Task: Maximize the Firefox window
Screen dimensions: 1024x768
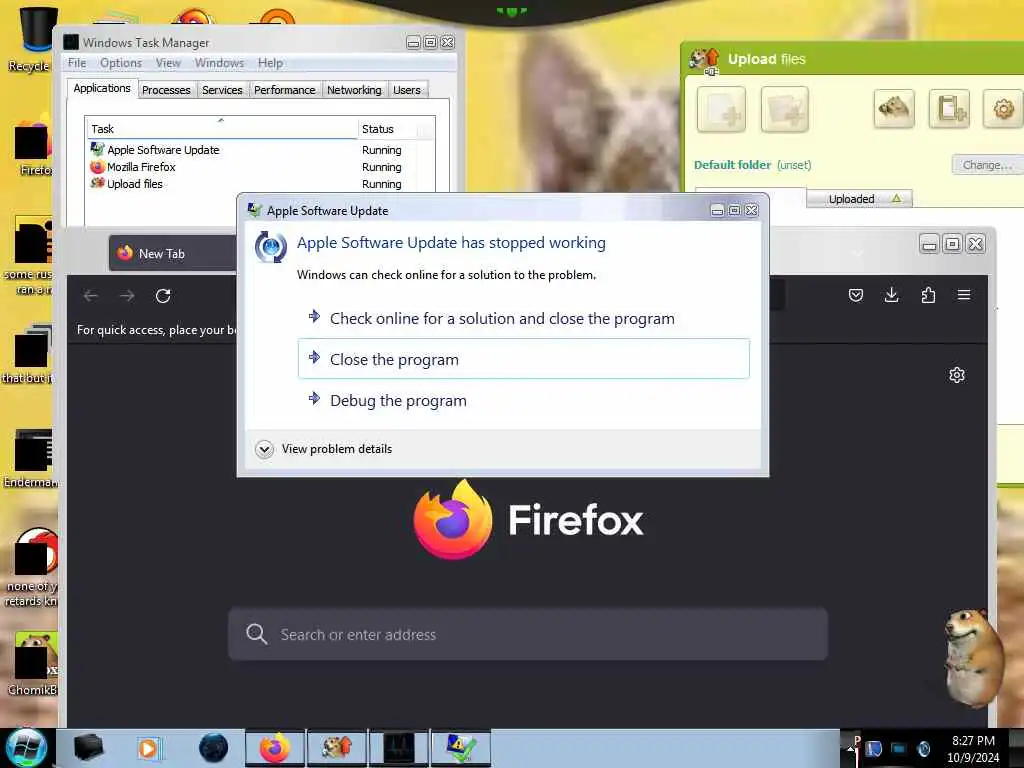Action: pyautogui.click(x=952, y=244)
